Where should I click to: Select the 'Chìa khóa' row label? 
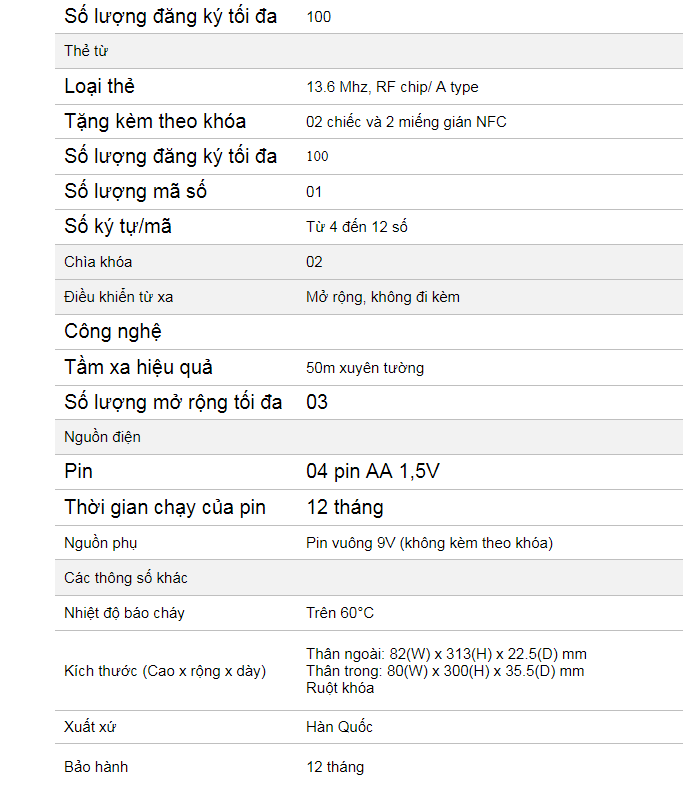pyautogui.click(x=98, y=262)
